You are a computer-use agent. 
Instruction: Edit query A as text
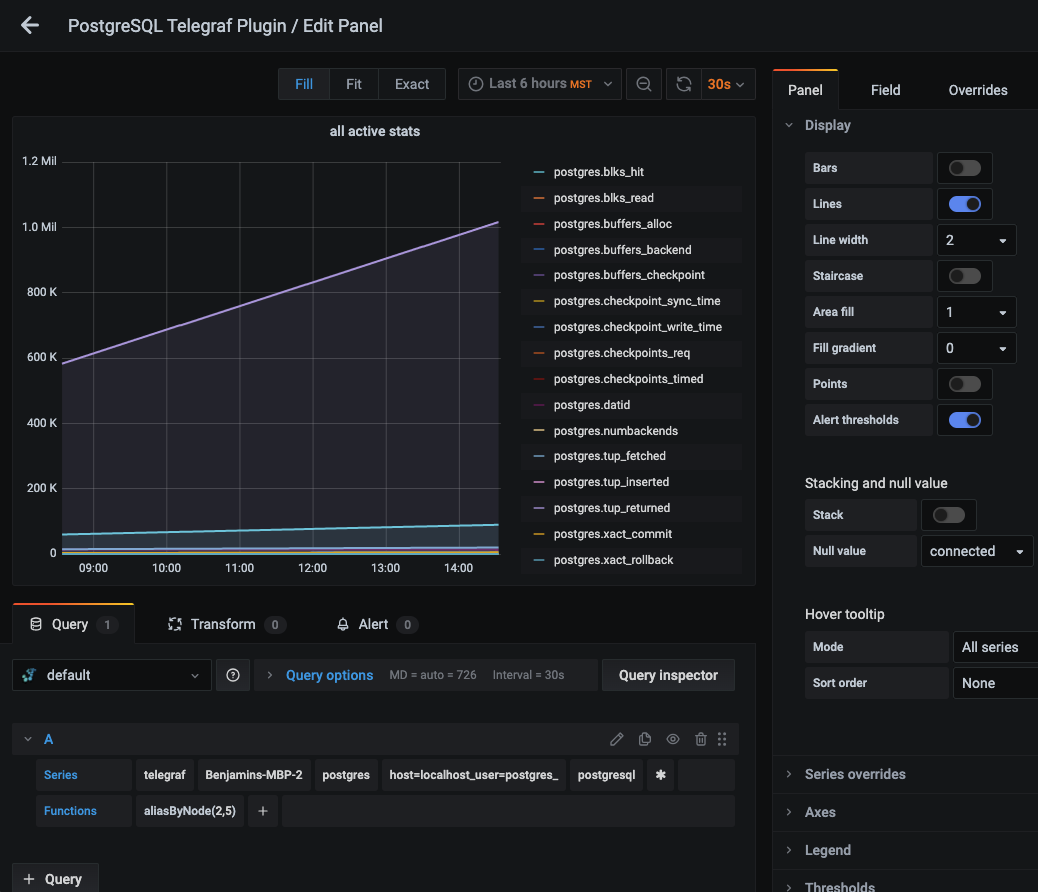point(616,739)
